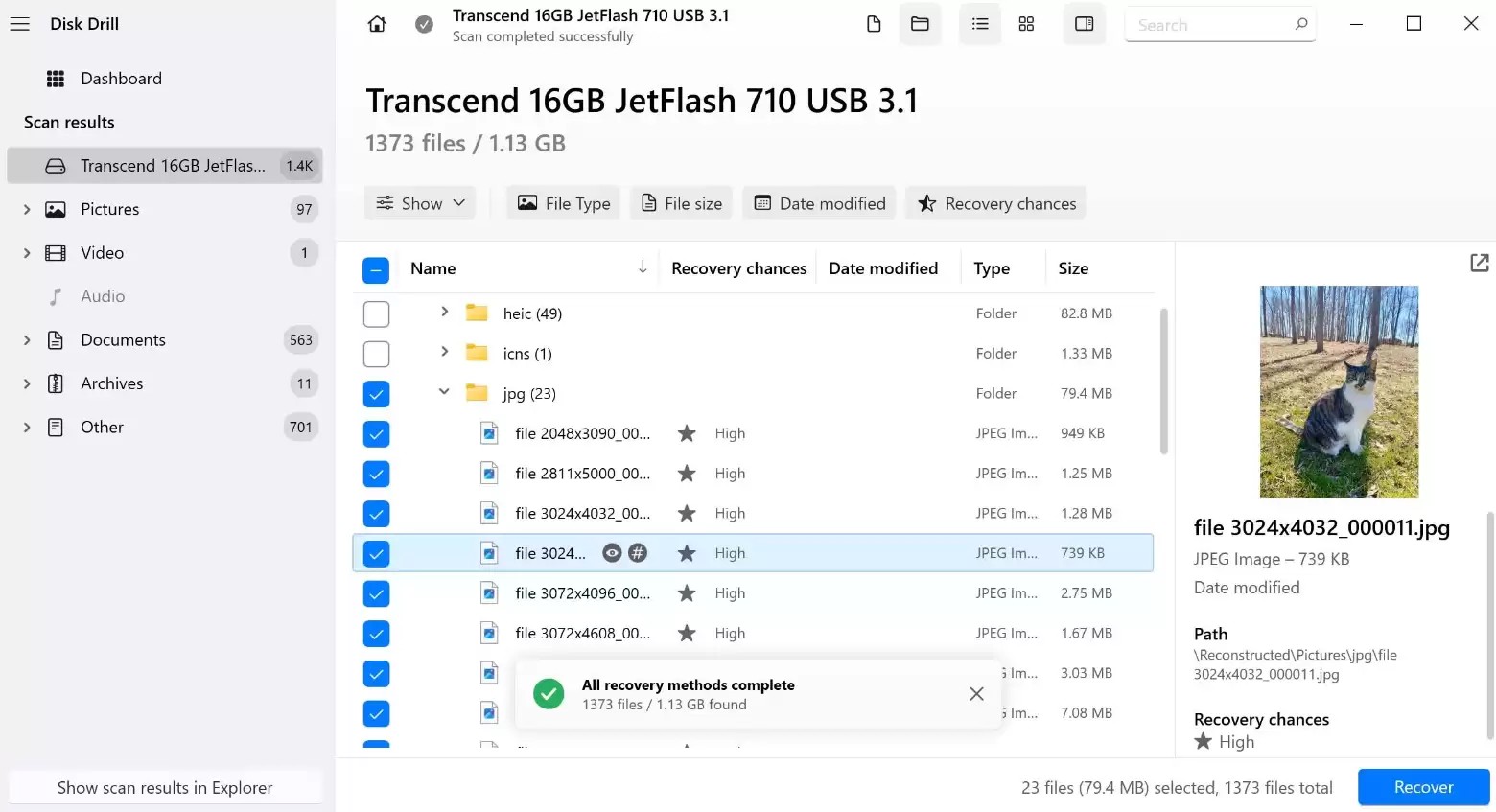Uncheck file 2048x3090 checkbox
The height and width of the screenshot is (812, 1496).
(x=376, y=434)
